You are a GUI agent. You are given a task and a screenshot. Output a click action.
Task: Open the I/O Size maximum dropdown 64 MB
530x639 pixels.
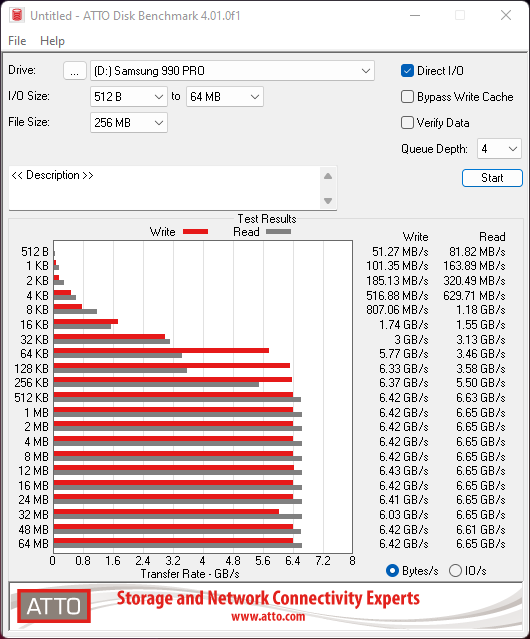coord(225,97)
